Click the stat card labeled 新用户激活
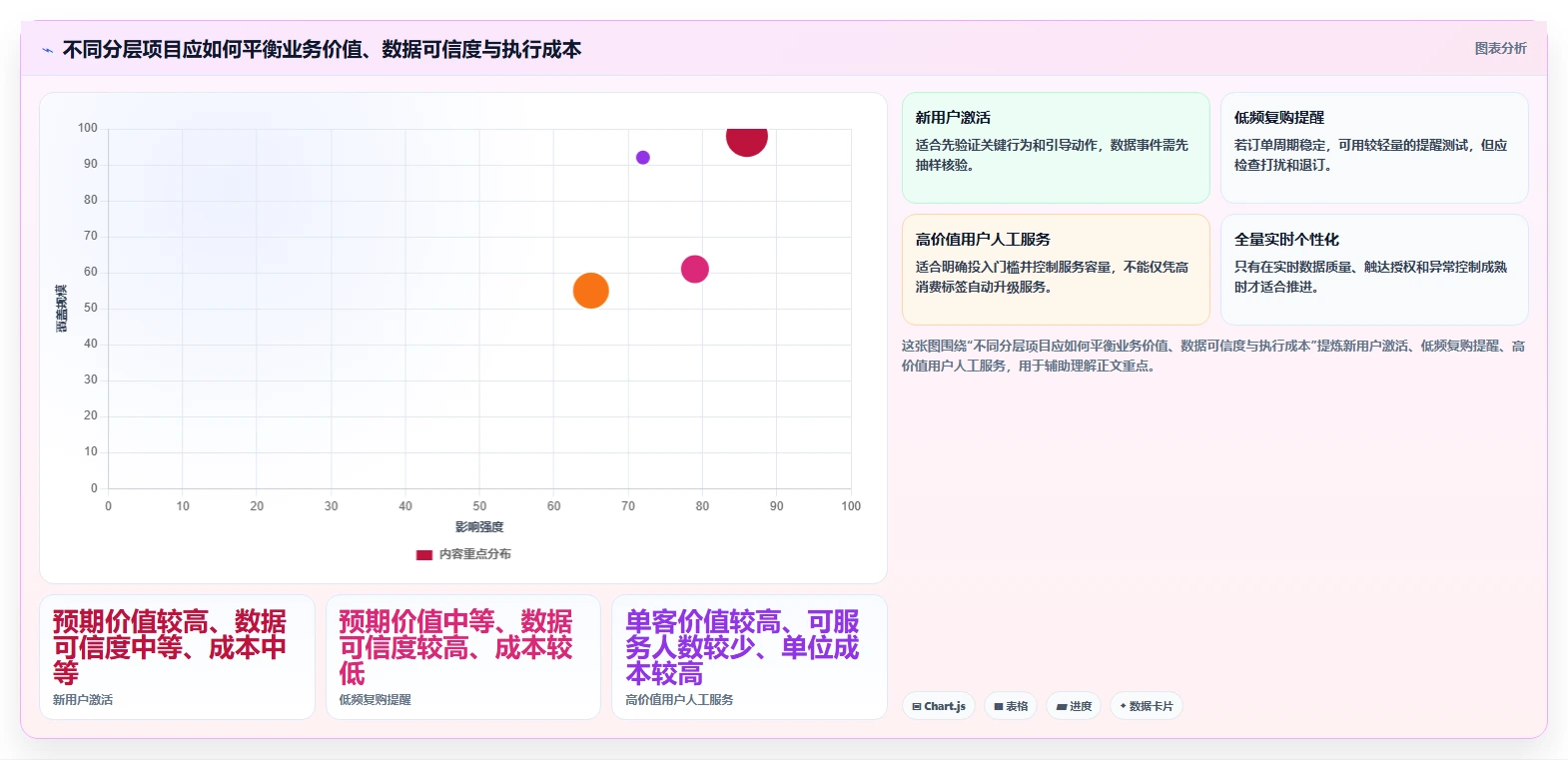This screenshot has width=1568, height=760. click(177, 657)
